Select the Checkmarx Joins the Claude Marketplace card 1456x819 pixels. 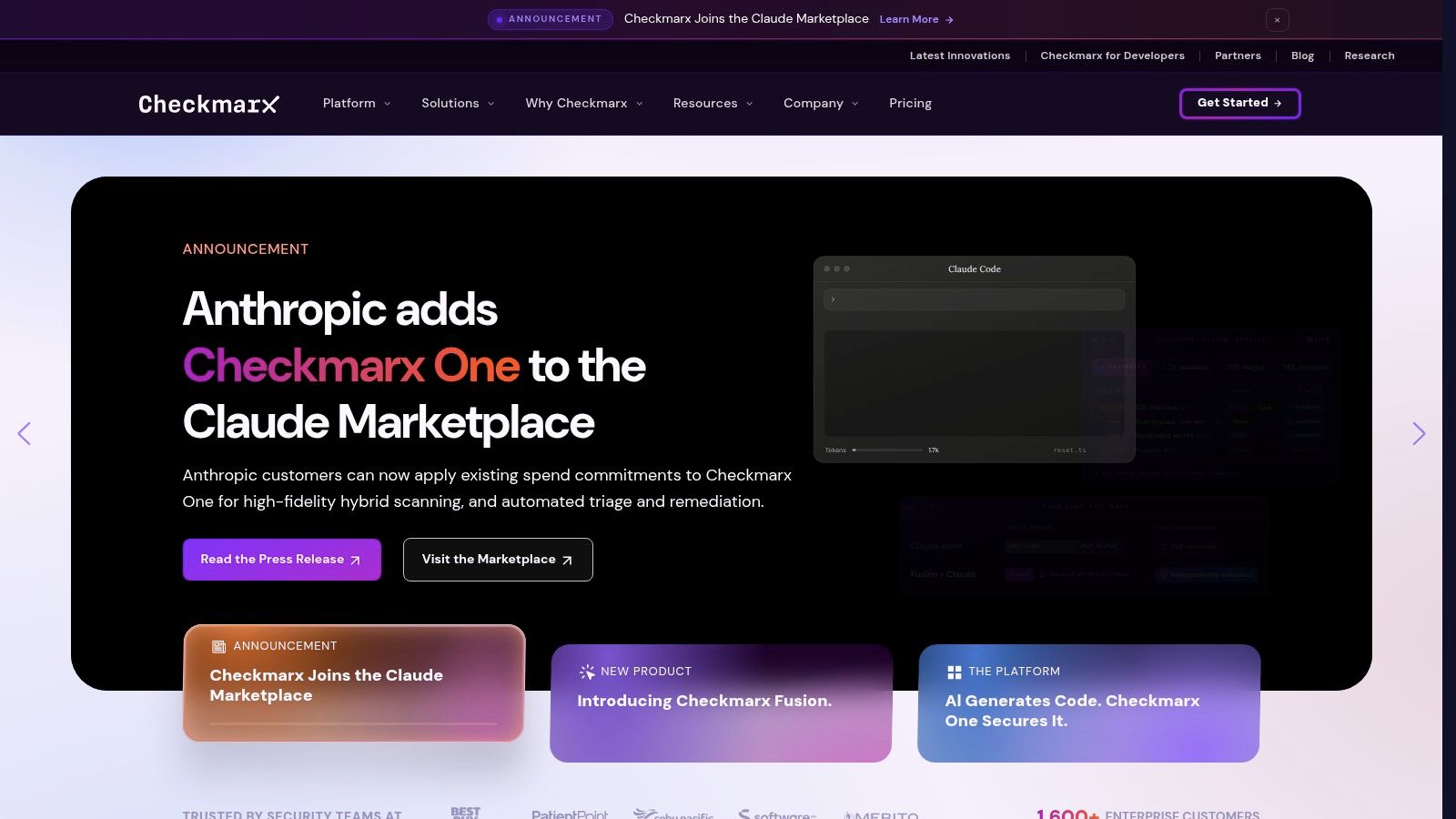354,682
